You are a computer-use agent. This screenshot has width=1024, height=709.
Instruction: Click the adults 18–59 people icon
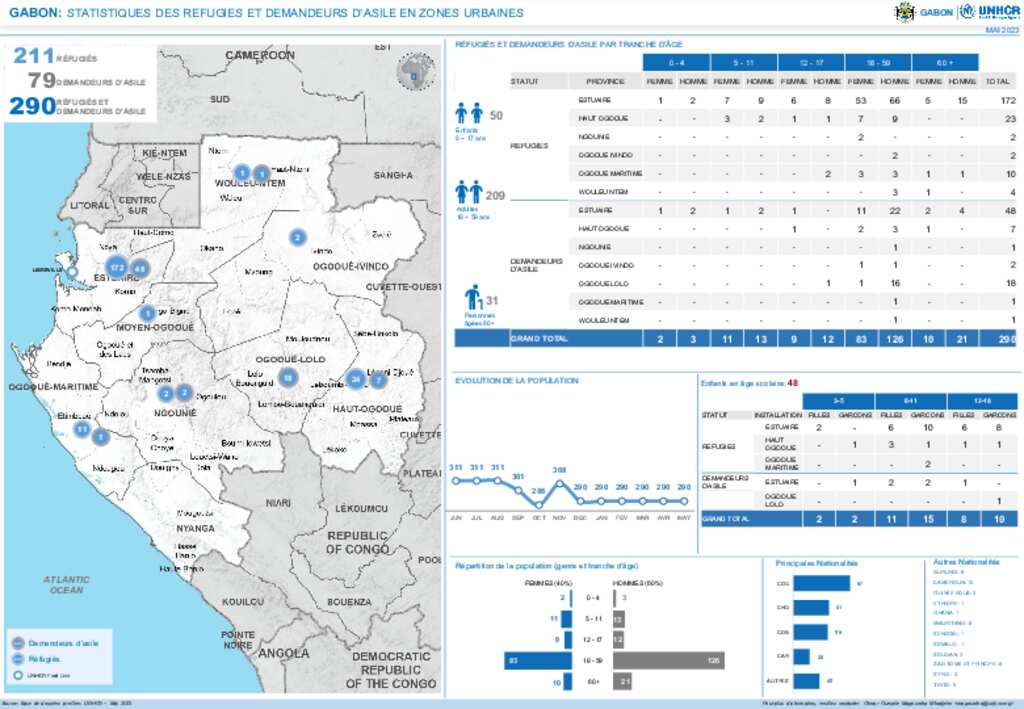pos(469,190)
